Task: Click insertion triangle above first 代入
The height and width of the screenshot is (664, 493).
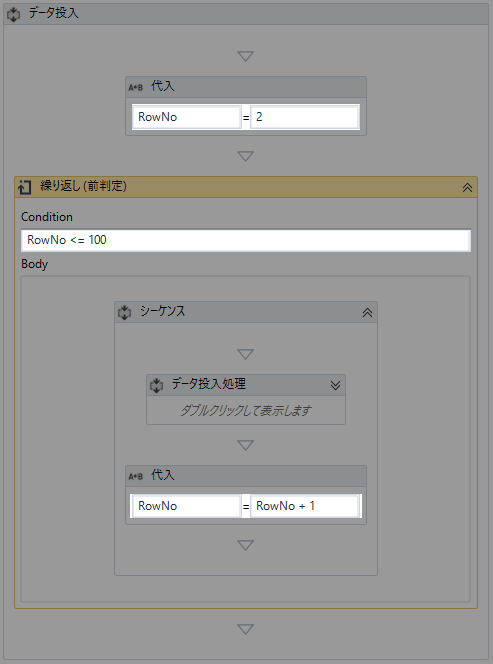Action: tap(246, 56)
